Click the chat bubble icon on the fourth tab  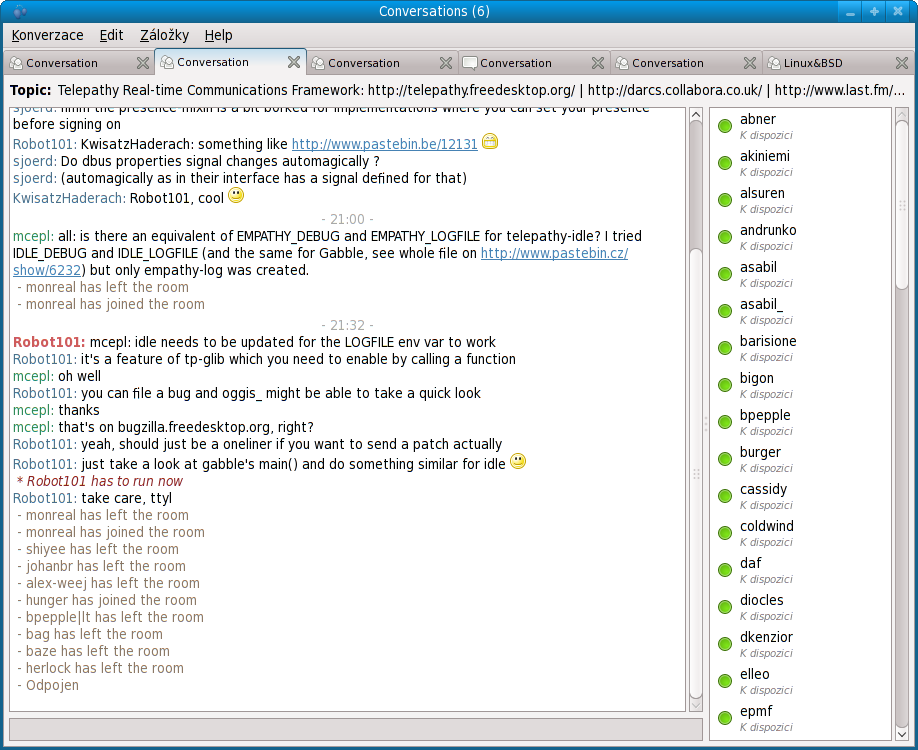(469, 63)
